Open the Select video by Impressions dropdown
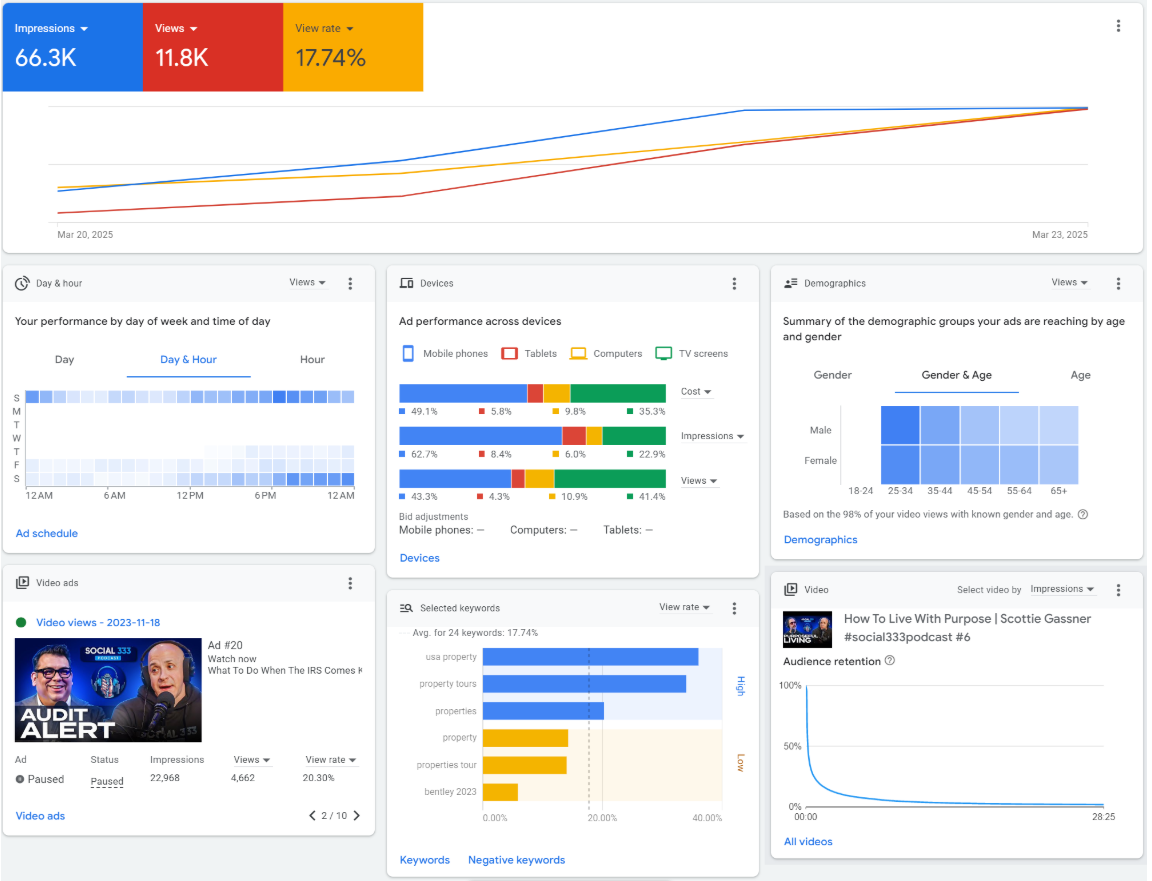This screenshot has width=1152, height=881. [1062, 589]
